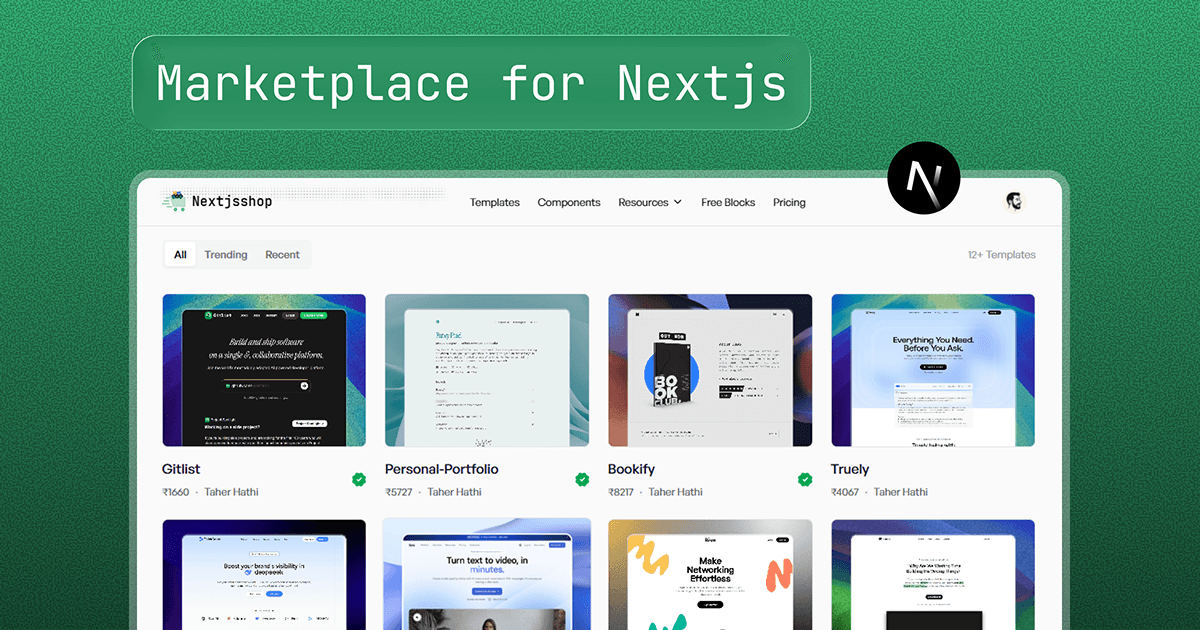Viewport: 1200px width, 630px height.
Task: Click the Nextjsshop logo icon
Action: pos(174,201)
